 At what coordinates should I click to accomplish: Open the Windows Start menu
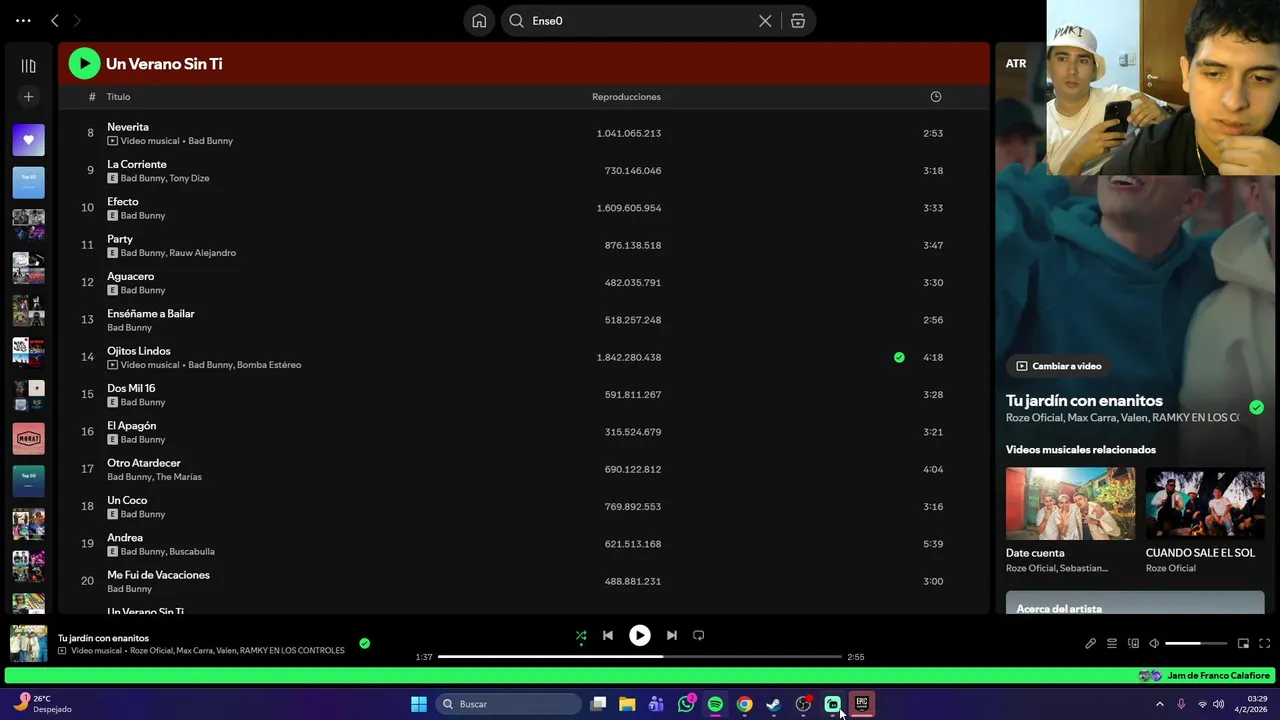[x=419, y=704]
